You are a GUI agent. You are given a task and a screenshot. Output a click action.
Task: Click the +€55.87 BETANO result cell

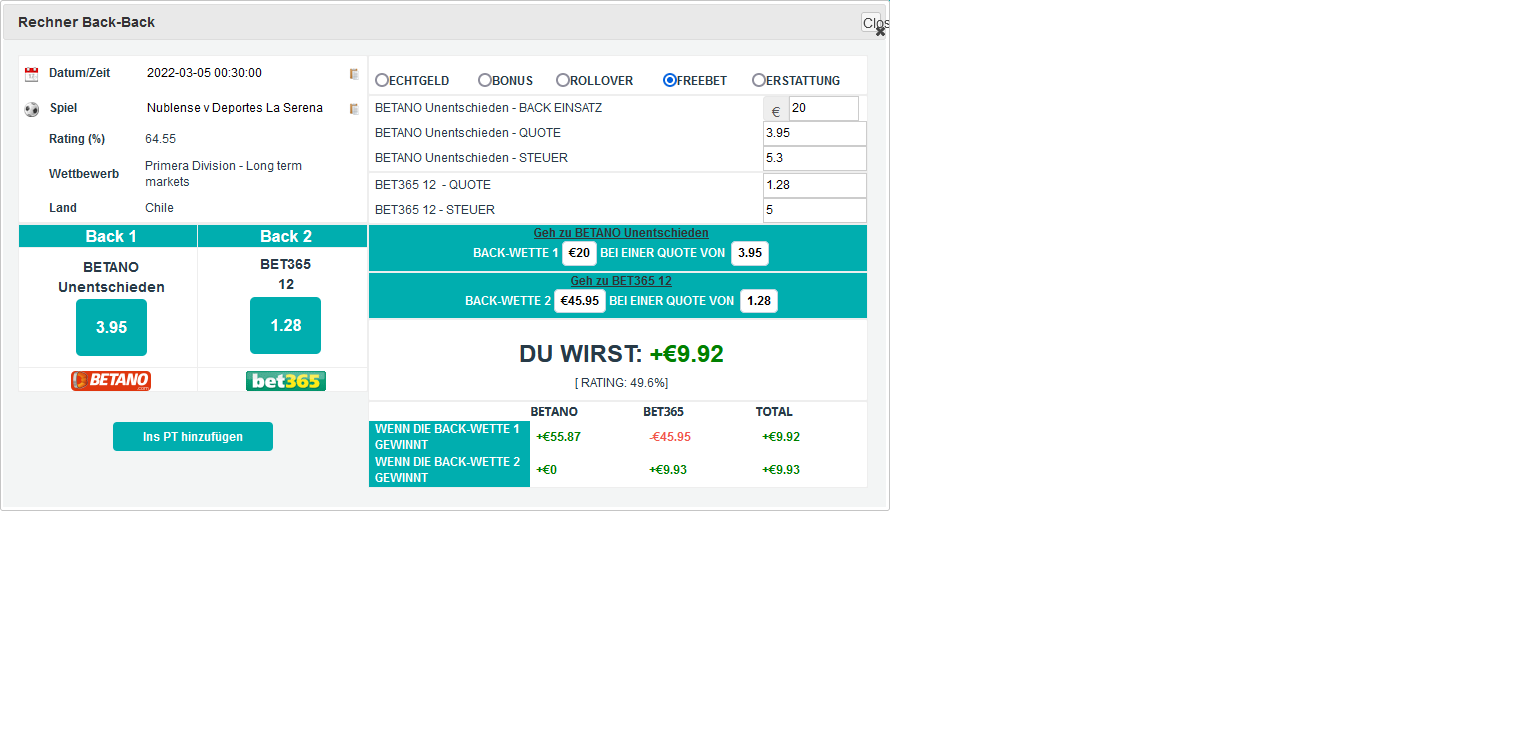click(559, 437)
